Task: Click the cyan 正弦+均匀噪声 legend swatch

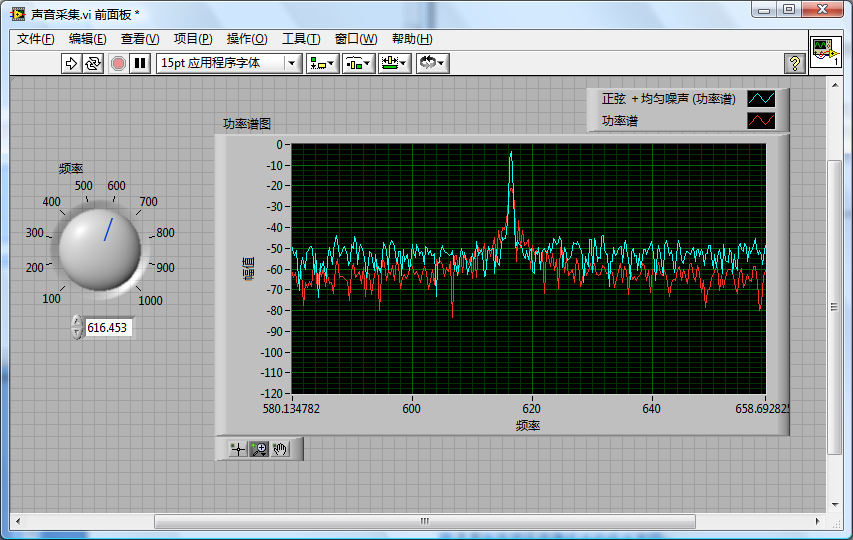Action: [x=761, y=99]
